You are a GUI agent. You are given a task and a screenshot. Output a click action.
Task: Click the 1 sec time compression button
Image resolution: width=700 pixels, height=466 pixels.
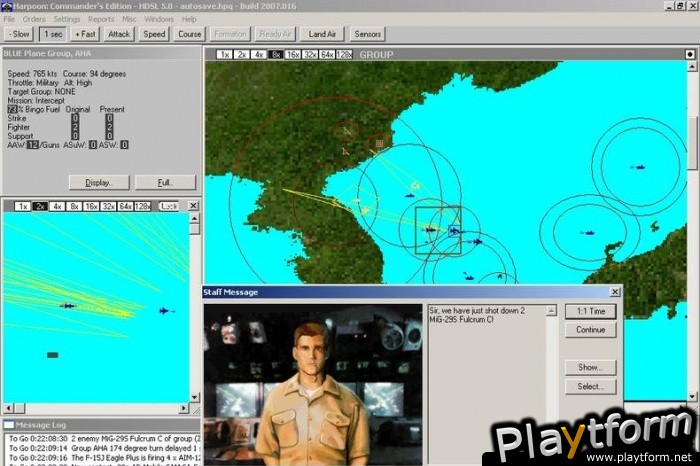tap(53, 34)
